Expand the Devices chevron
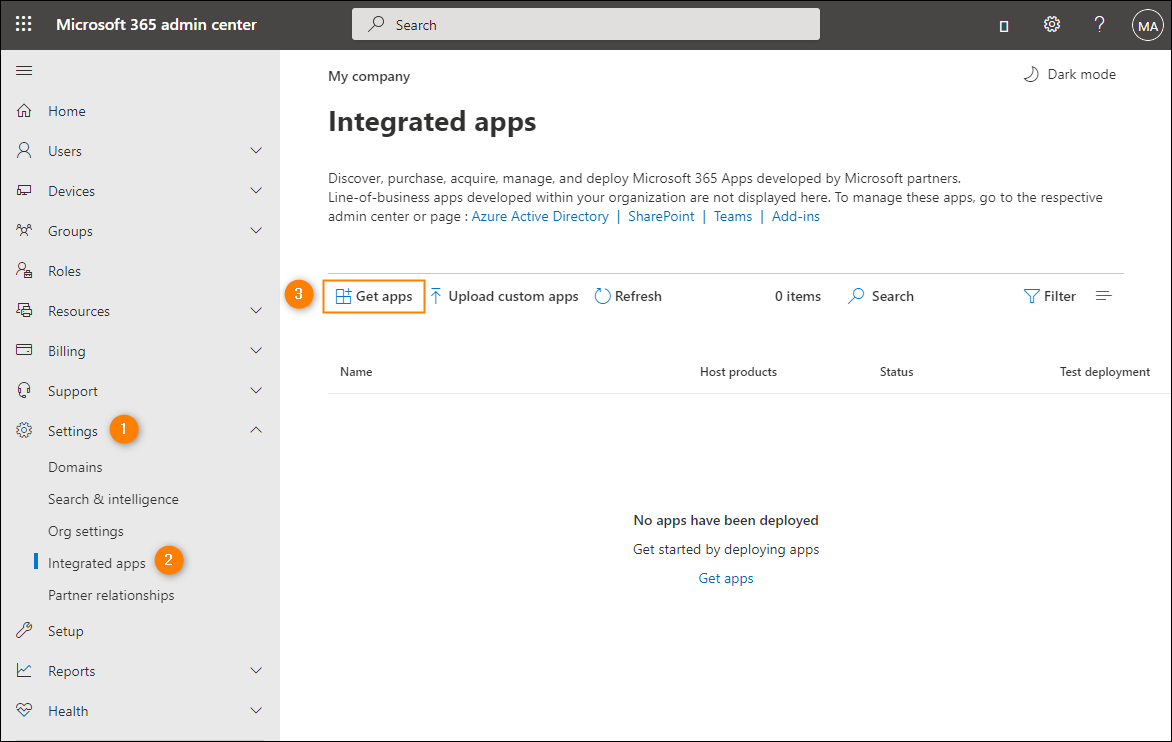This screenshot has height=742, width=1172. (x=256, y=191)
